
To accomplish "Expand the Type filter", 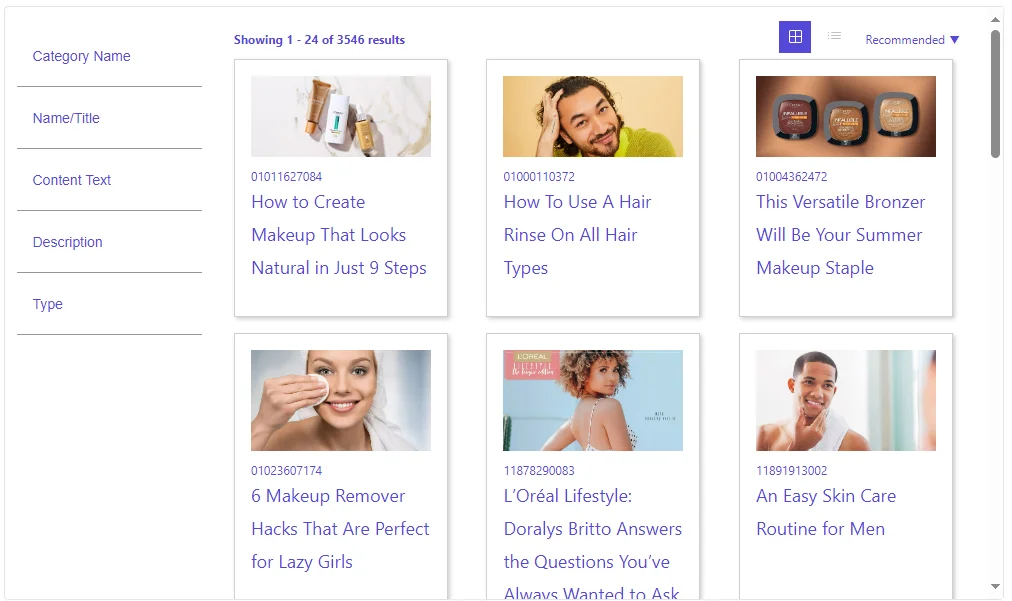I will [109, 304].
